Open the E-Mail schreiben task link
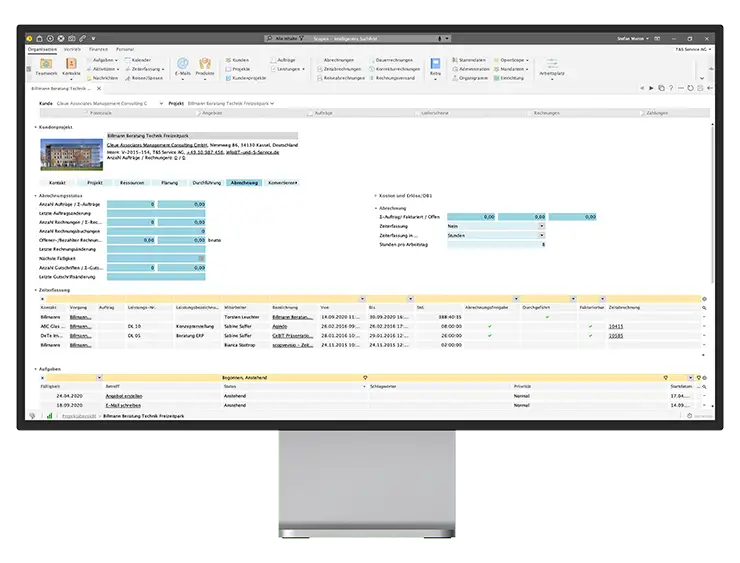Image resolution: width=740 pixels, height=563 pixels. (x=123, y=405)
